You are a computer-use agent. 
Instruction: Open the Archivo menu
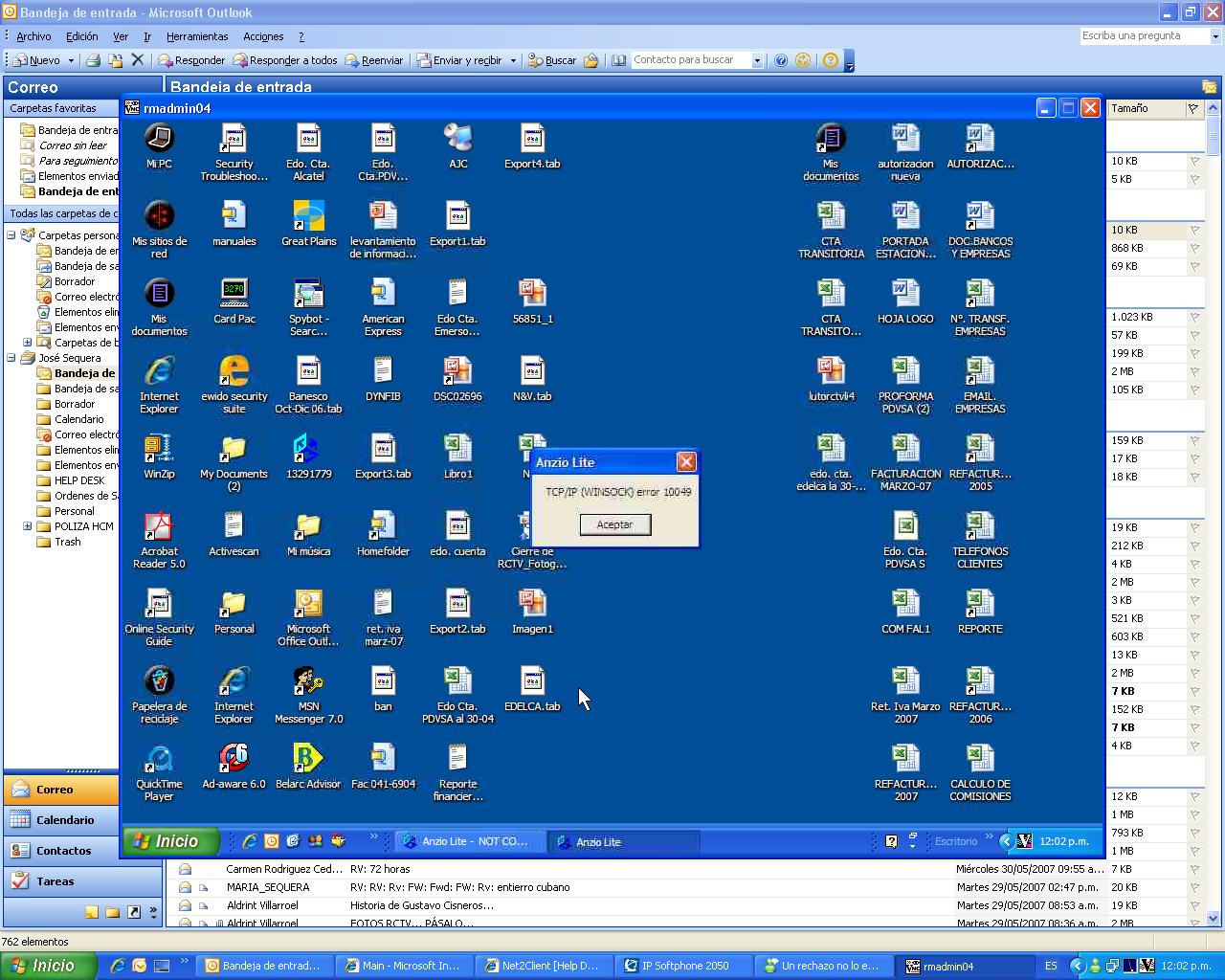(x=33, y=36)
